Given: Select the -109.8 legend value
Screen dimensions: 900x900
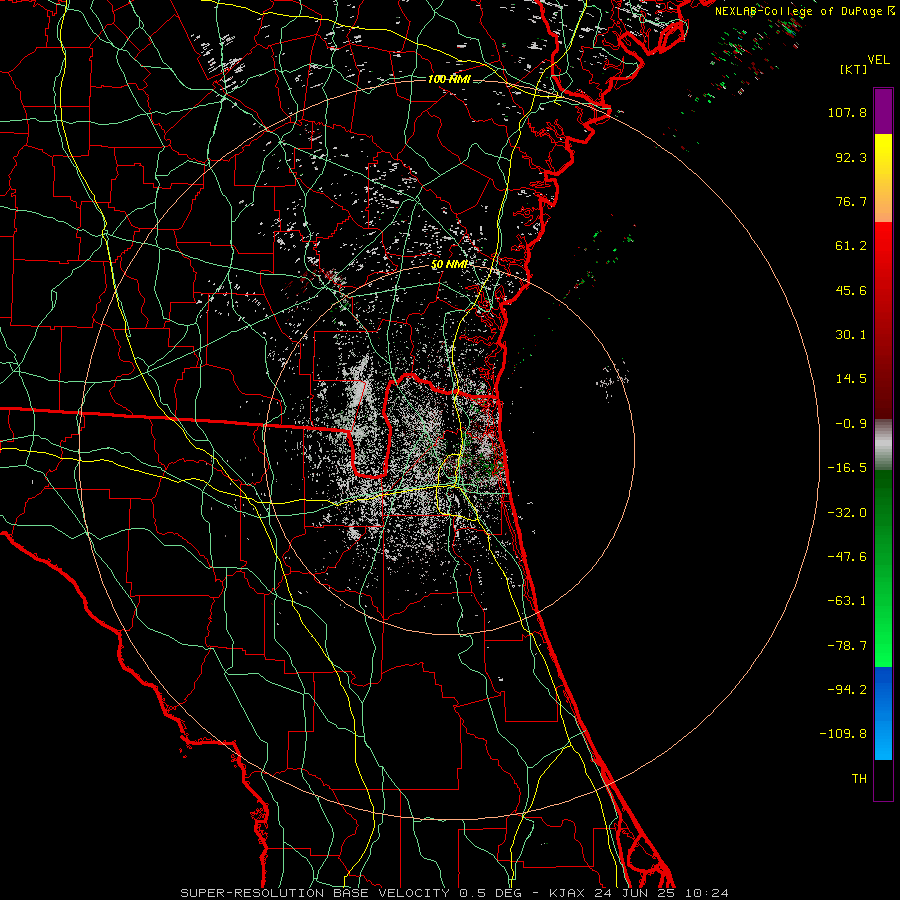Looking at the screenshot, I should 844,734.
